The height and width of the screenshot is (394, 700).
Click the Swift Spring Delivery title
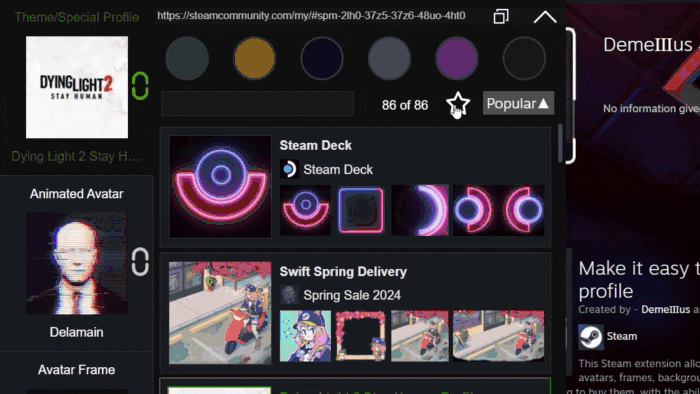[343, 271]
